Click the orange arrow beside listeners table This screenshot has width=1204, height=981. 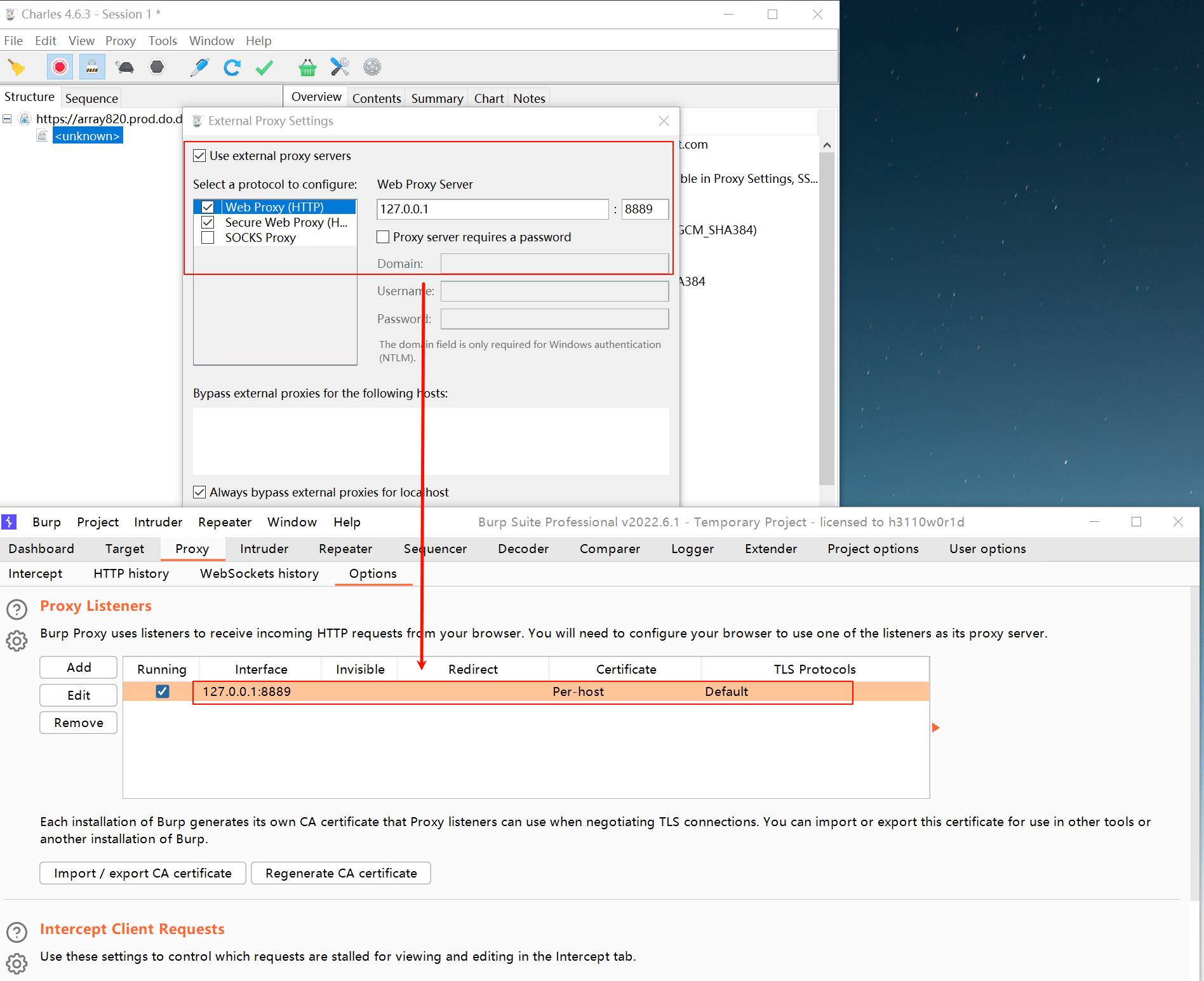click(935, 728)
